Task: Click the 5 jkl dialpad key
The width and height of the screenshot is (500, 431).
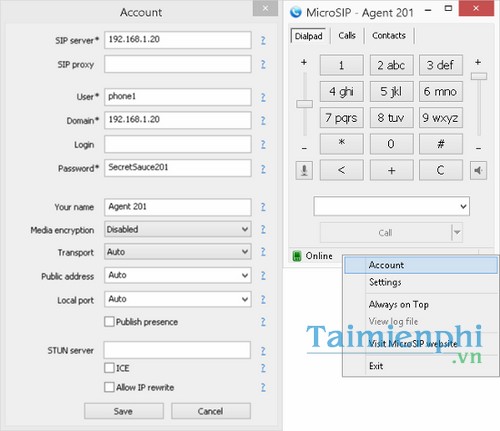Action: [x=391, y=91]
